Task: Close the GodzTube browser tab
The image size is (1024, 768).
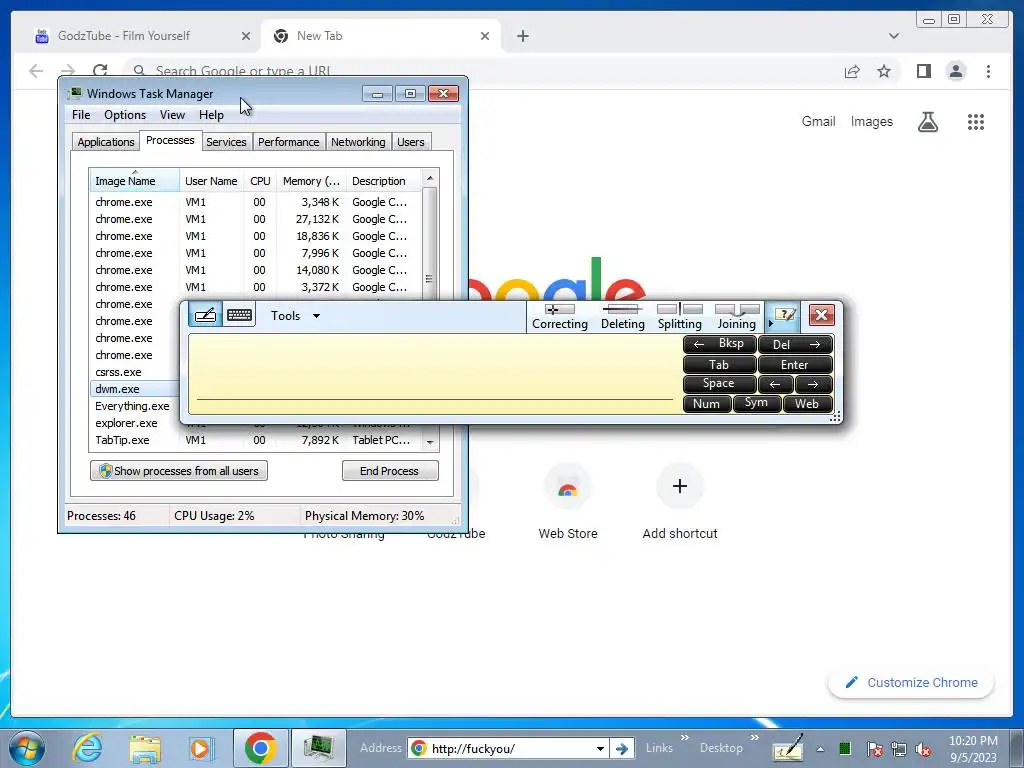Action: (246, 37)
